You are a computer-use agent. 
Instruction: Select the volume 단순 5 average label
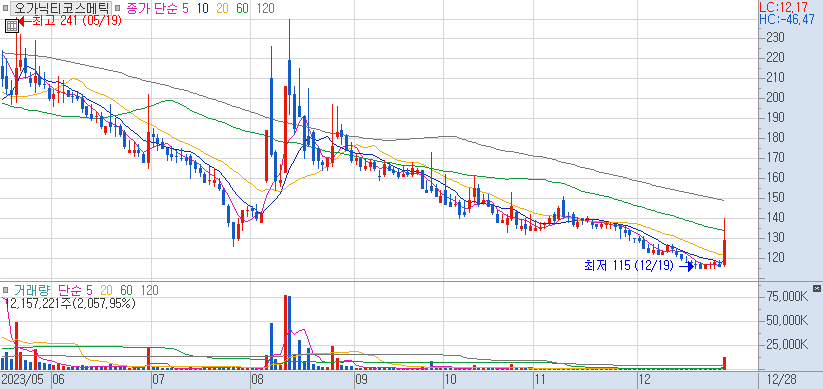[75, 290]
